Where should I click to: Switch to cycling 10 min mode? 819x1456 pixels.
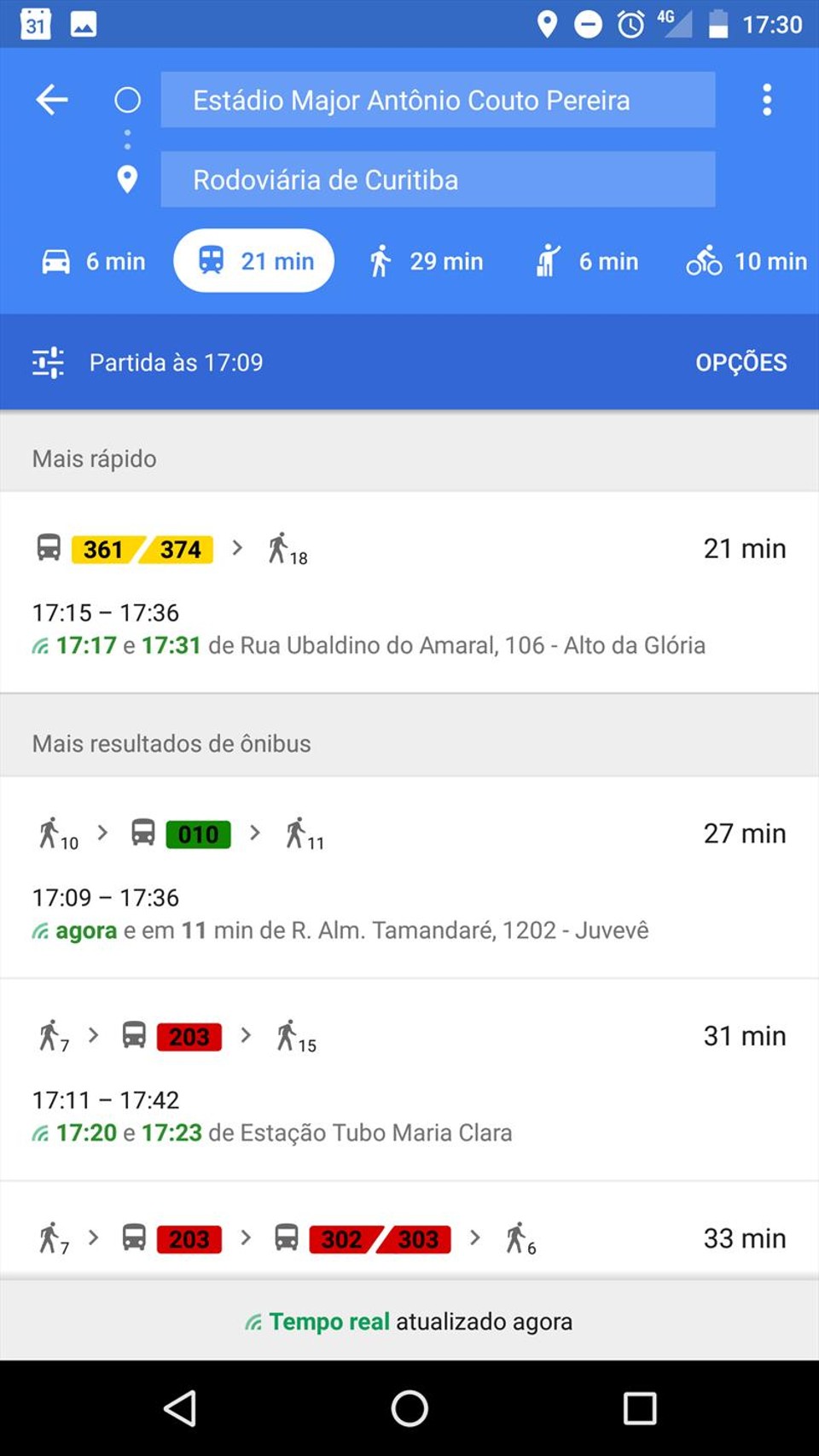[746, 261]
